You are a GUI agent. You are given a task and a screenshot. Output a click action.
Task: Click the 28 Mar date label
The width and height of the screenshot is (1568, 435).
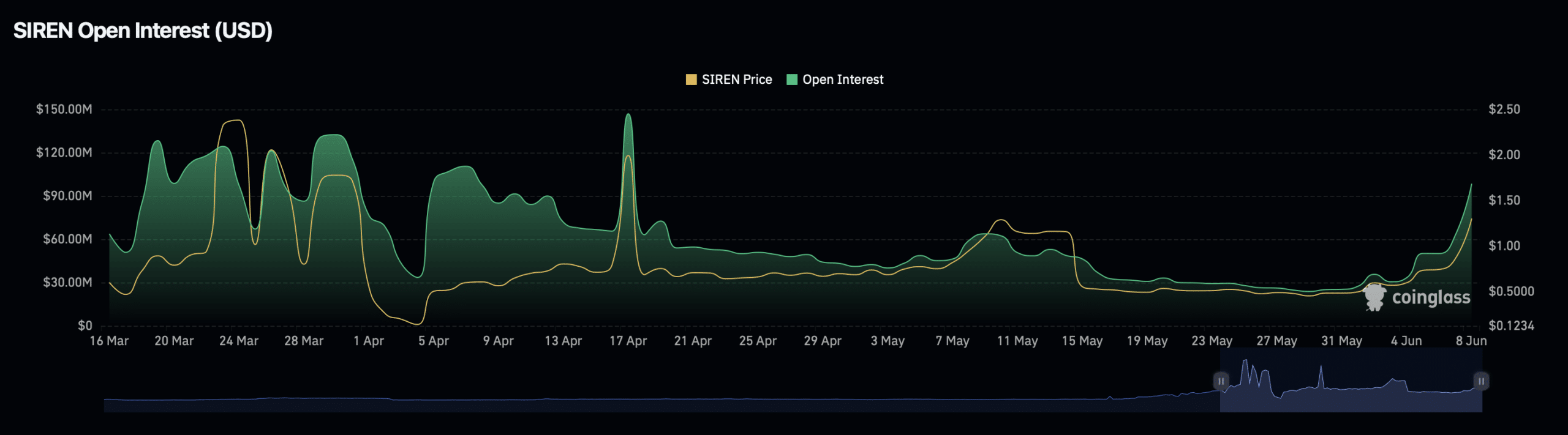304,341
